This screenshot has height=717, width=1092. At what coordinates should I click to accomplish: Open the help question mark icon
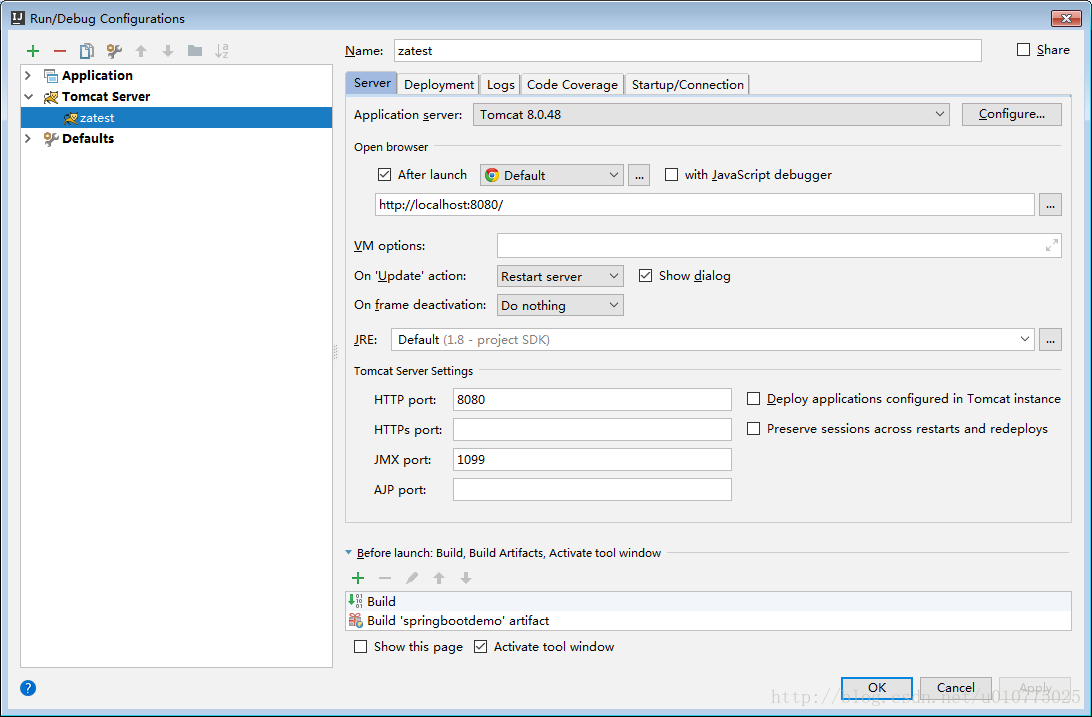28,688
